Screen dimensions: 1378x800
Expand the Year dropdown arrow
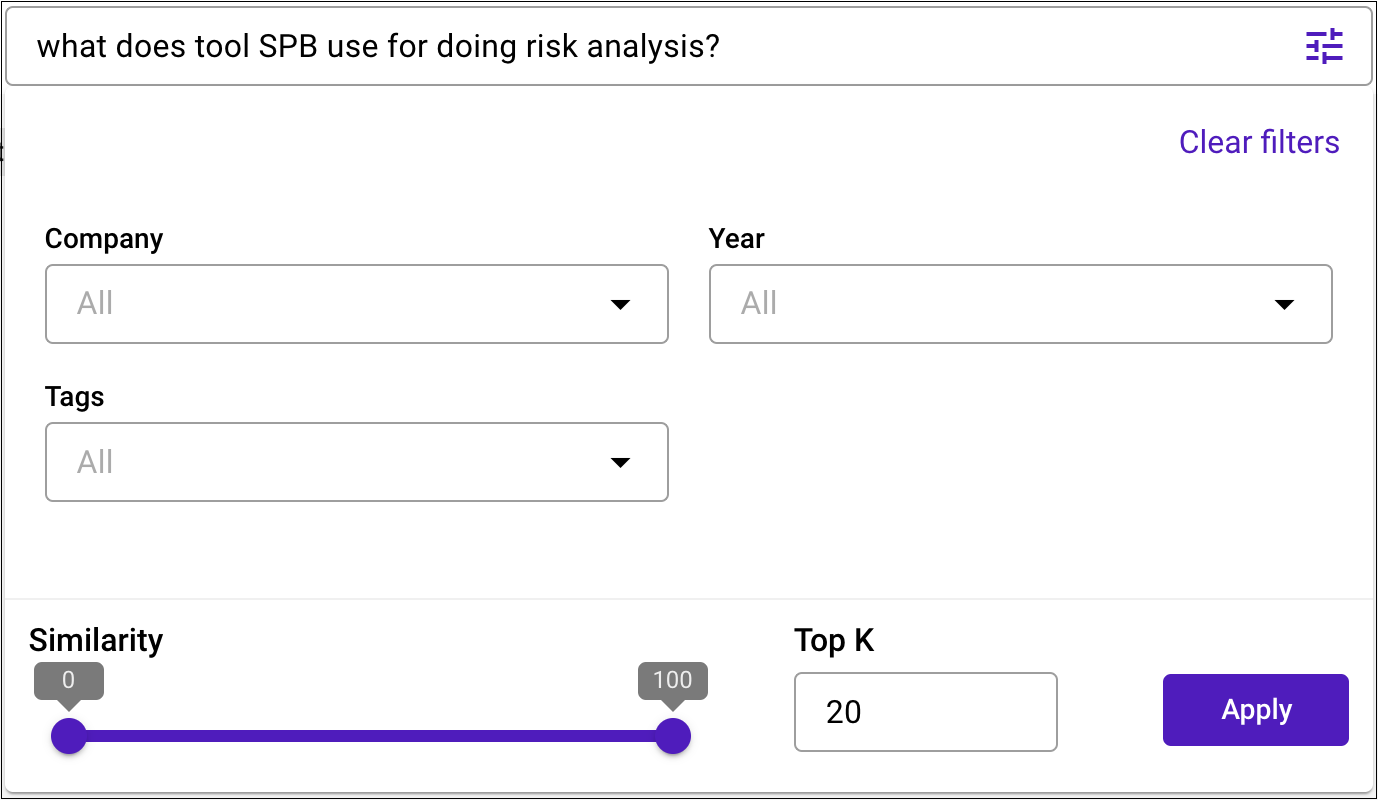click(1285, 304)
